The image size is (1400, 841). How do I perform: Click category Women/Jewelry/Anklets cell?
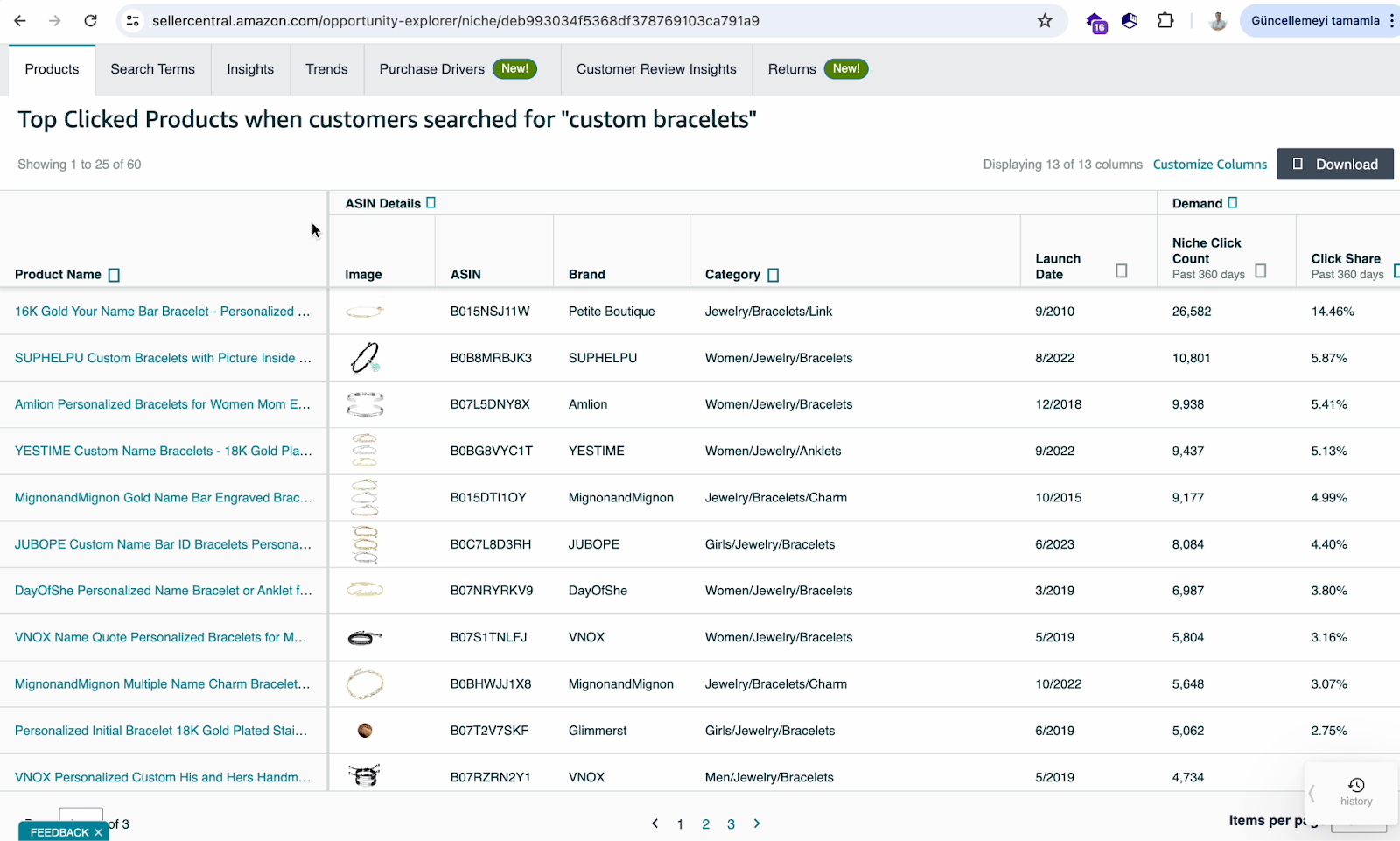coord(773,451)
